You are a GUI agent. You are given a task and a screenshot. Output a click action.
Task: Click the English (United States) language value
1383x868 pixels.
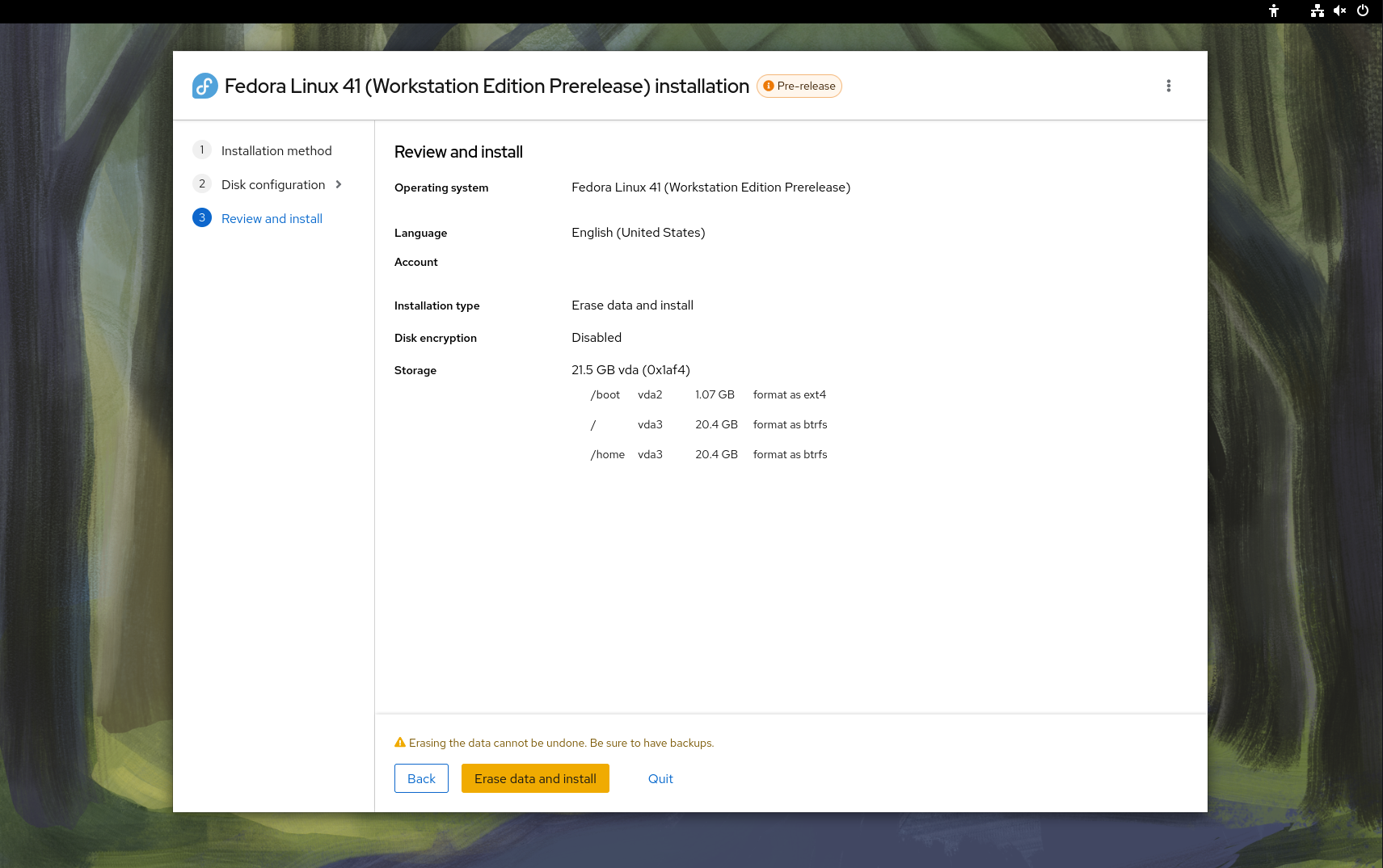(638, 233)
